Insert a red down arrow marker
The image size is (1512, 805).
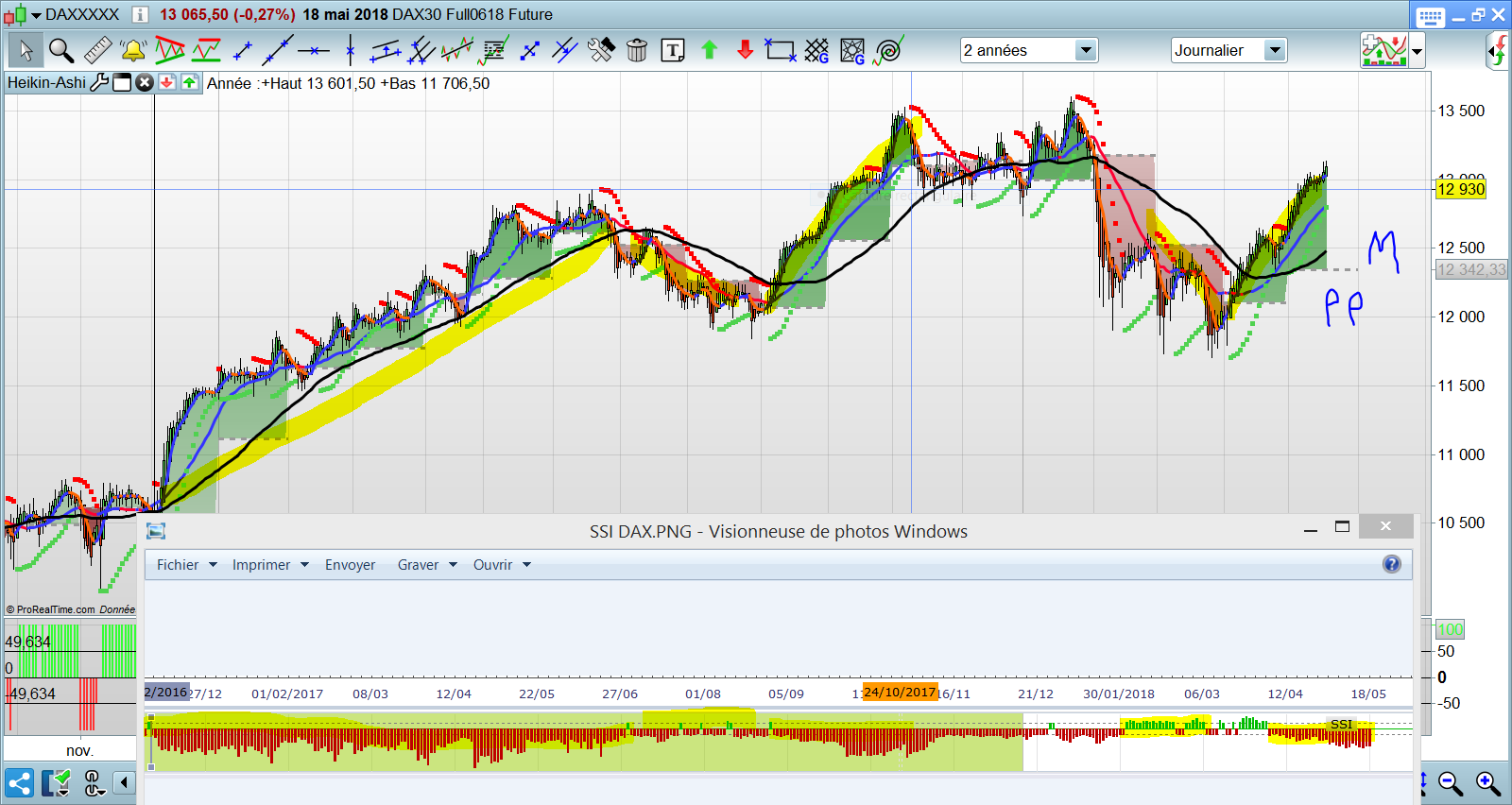tap(745, 50)
